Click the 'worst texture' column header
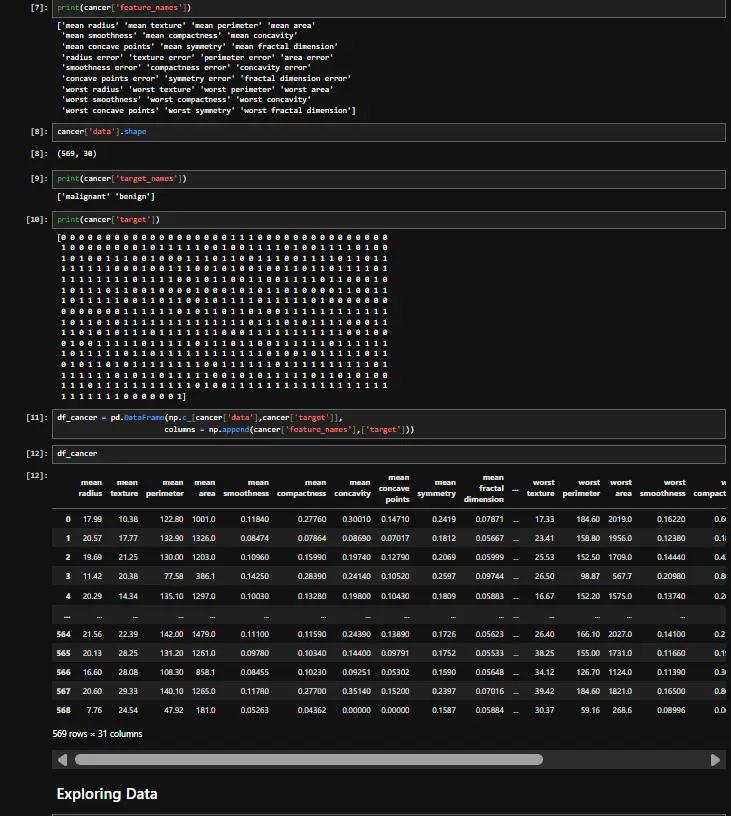 tap(541, 488)
